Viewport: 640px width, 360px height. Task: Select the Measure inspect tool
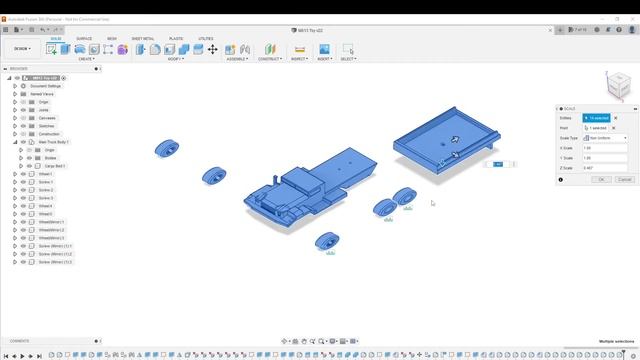tap(300, 49)
